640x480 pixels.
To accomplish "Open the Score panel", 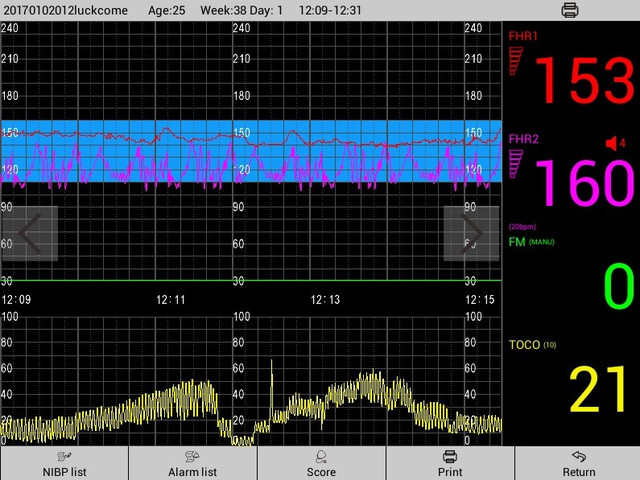I will pos(321,464).
